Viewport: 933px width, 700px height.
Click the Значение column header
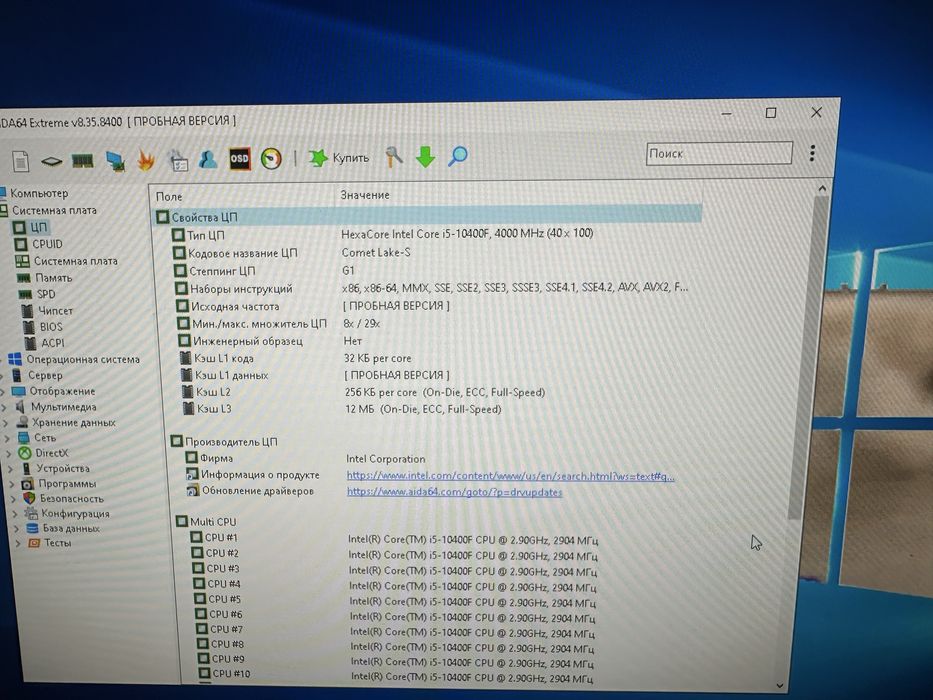pos(365,195)
